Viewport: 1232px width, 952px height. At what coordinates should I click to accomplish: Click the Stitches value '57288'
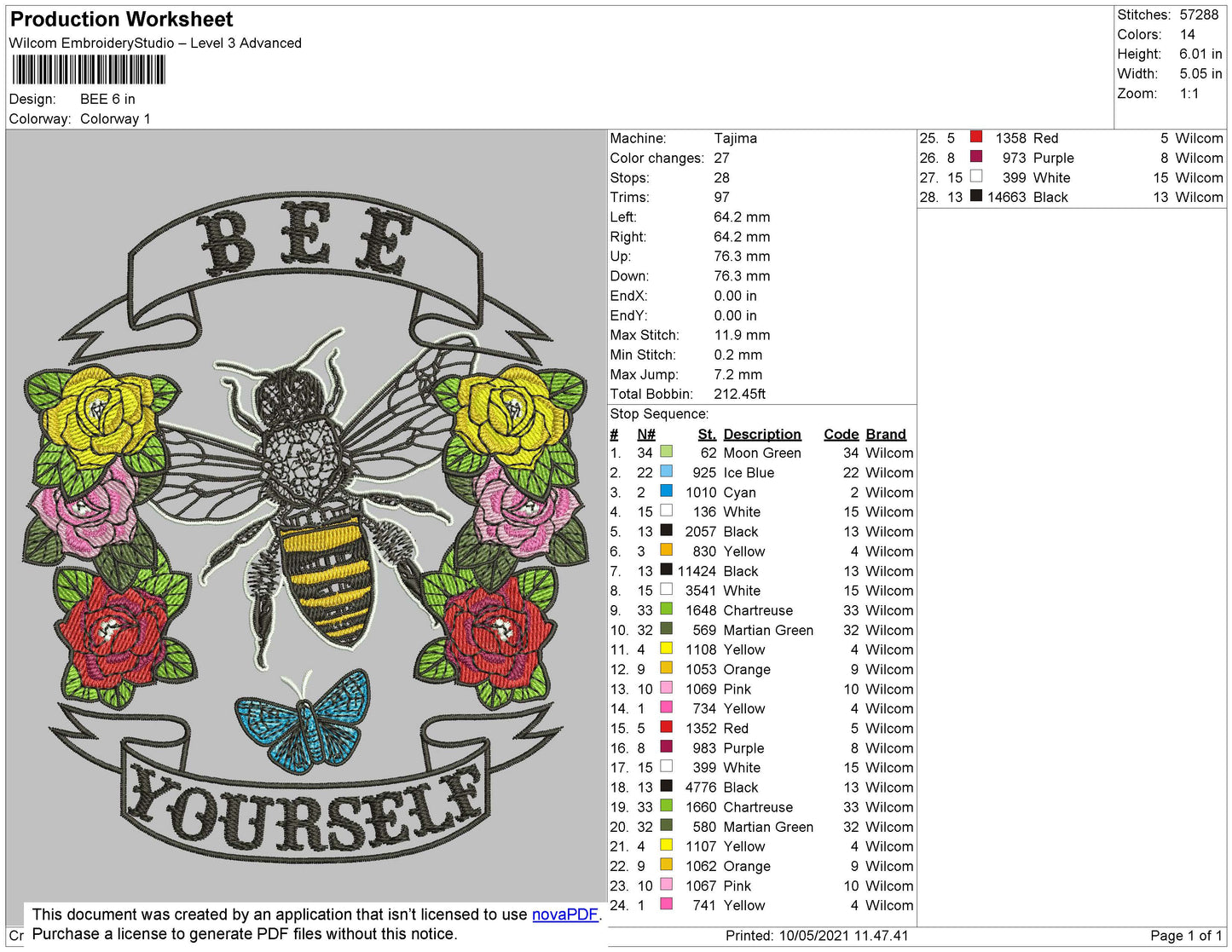(1199, 14)
